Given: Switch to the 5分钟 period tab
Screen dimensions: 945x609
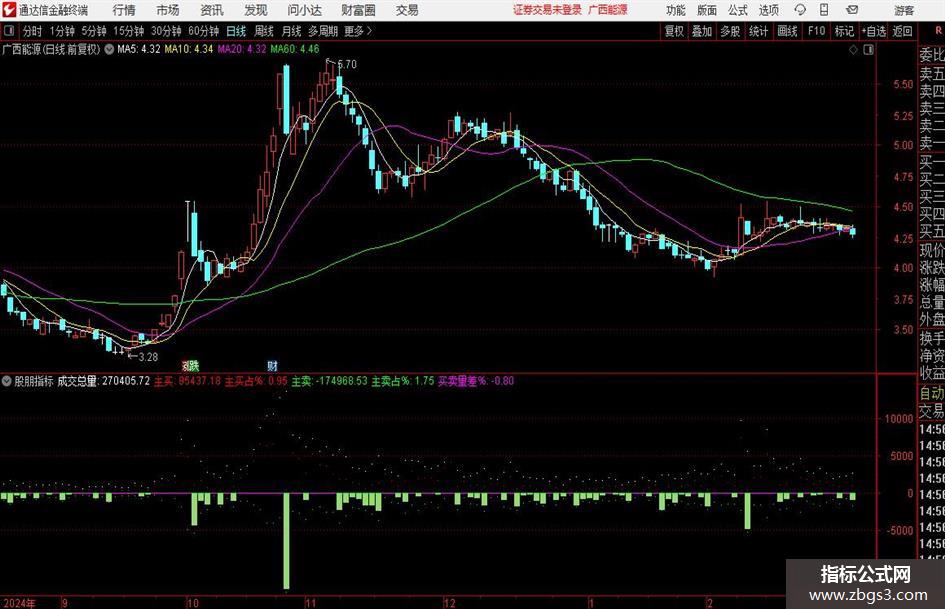Looking at the screenshot, I should point(93,31).
